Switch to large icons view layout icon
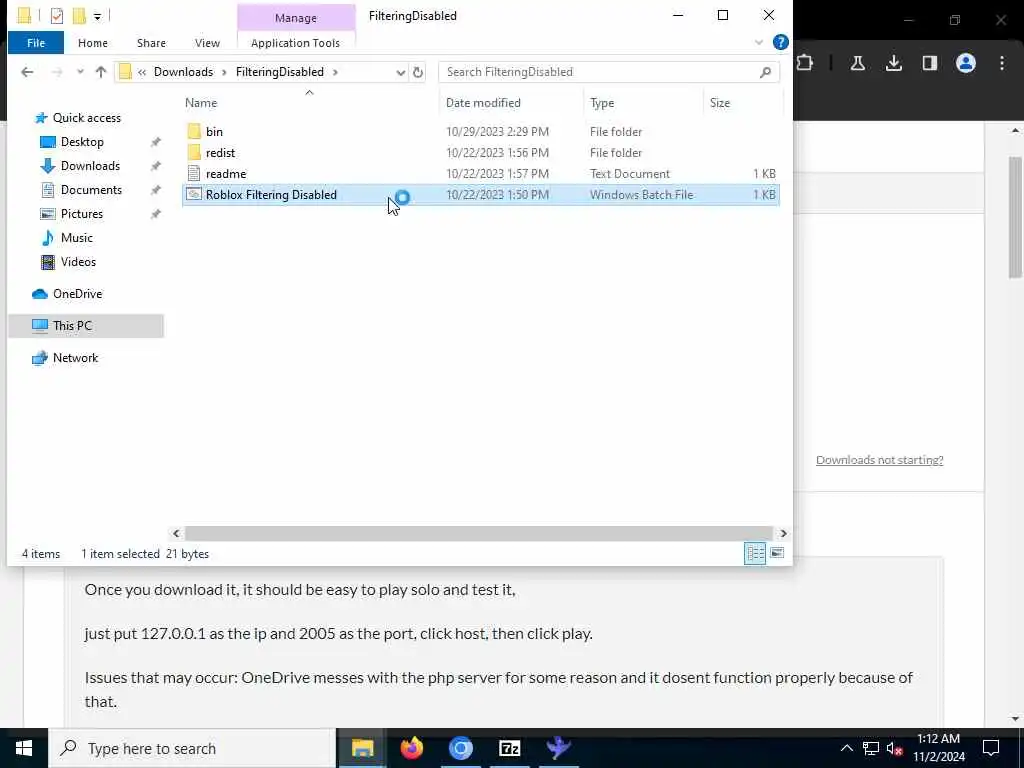 [776, 553]
